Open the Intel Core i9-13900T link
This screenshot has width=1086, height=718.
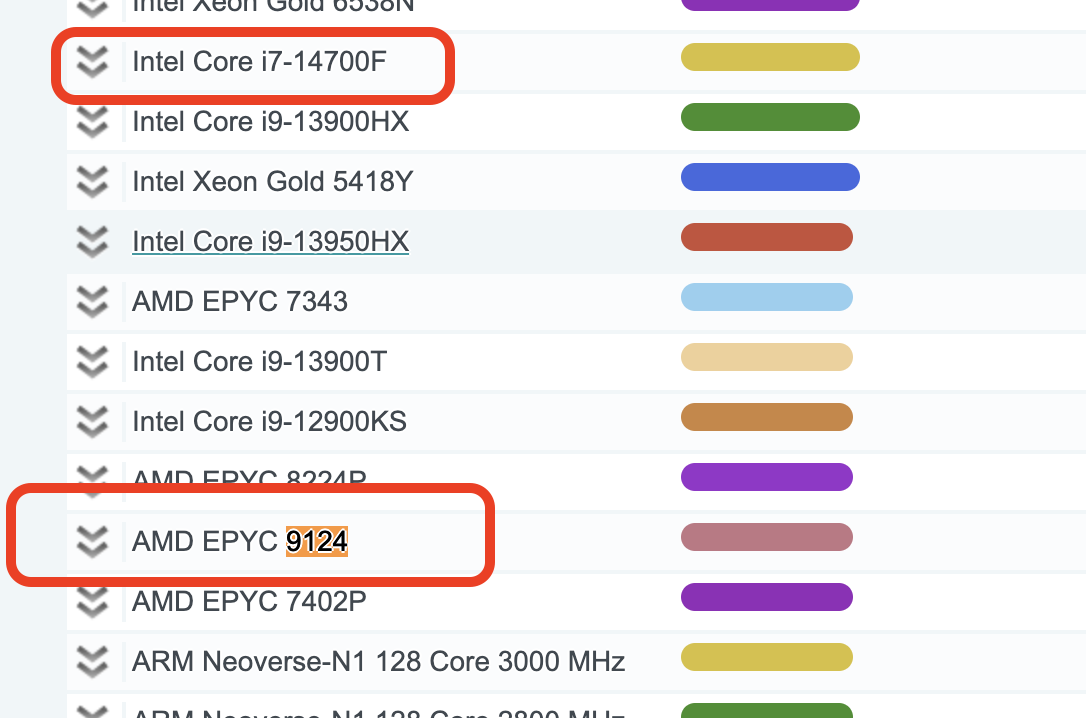coord(259,361)
